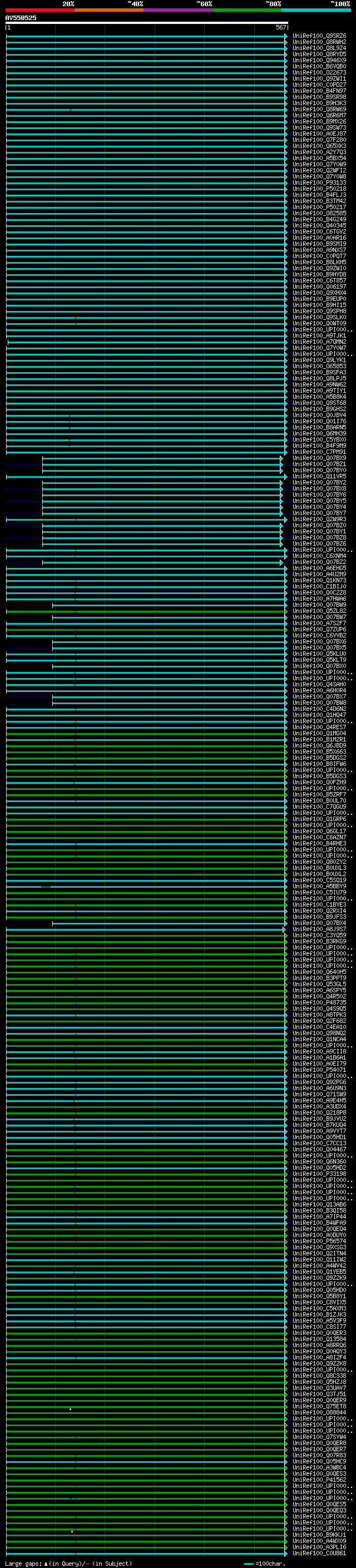
Task: Select the UniRef100_Q07BX9 hit label
Action: tap(319, 458)
